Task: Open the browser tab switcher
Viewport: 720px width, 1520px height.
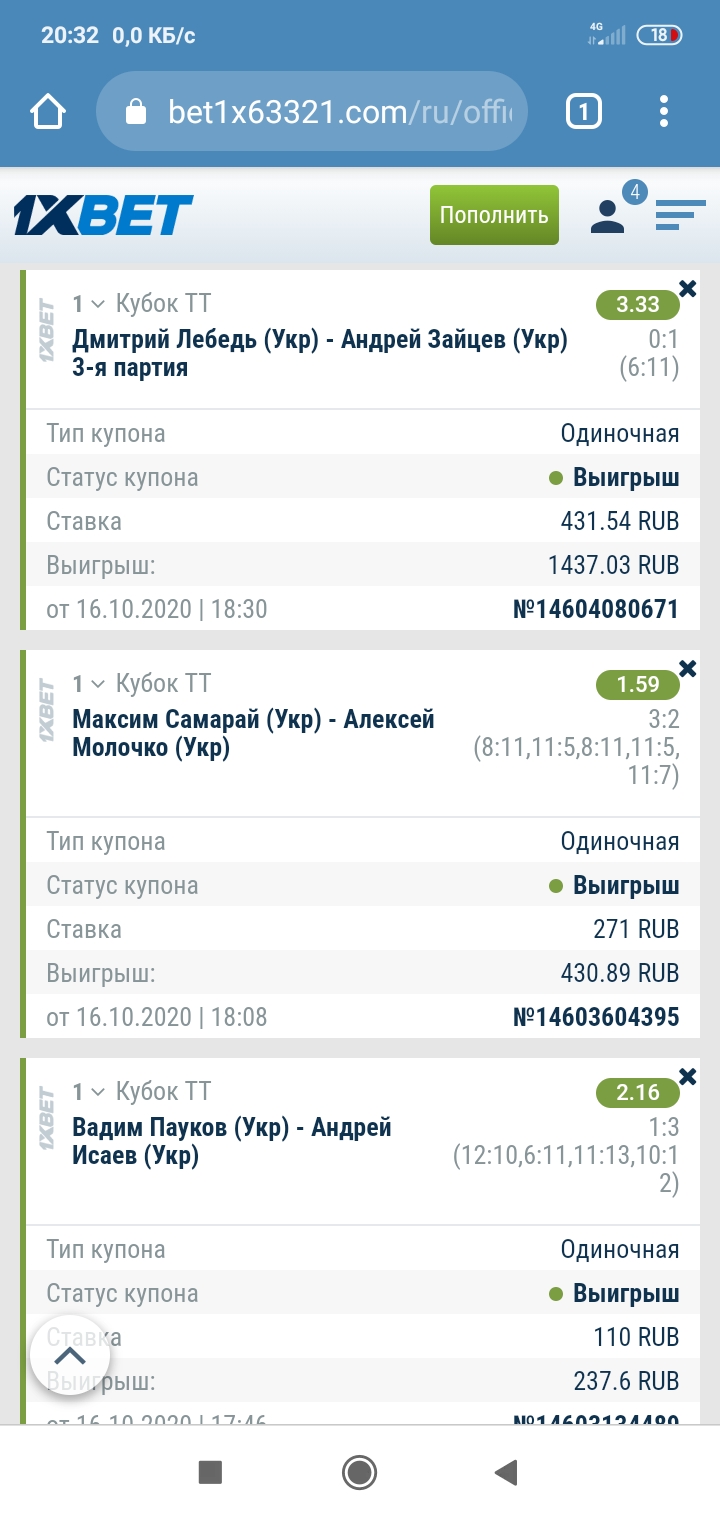Action: tap(584, 111)
